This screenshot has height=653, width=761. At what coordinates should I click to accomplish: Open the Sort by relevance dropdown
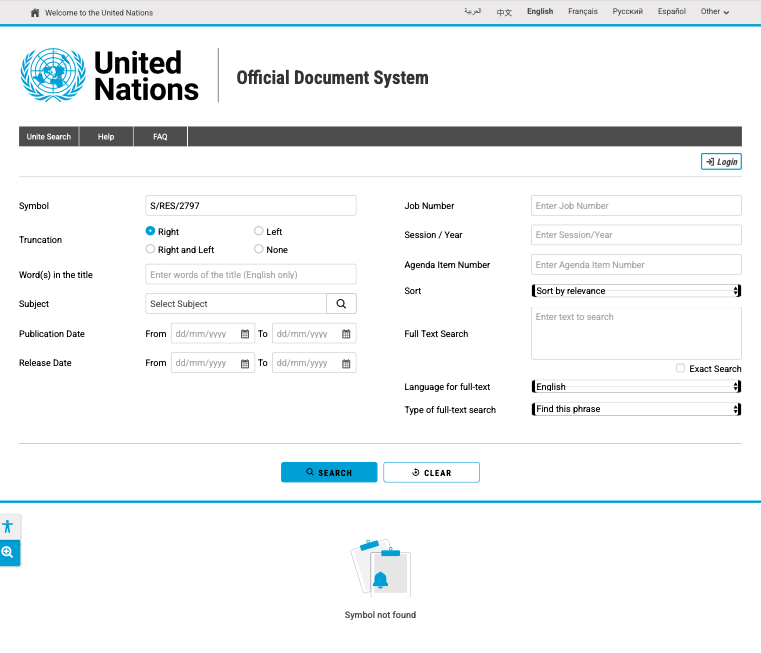click(636, 291)
